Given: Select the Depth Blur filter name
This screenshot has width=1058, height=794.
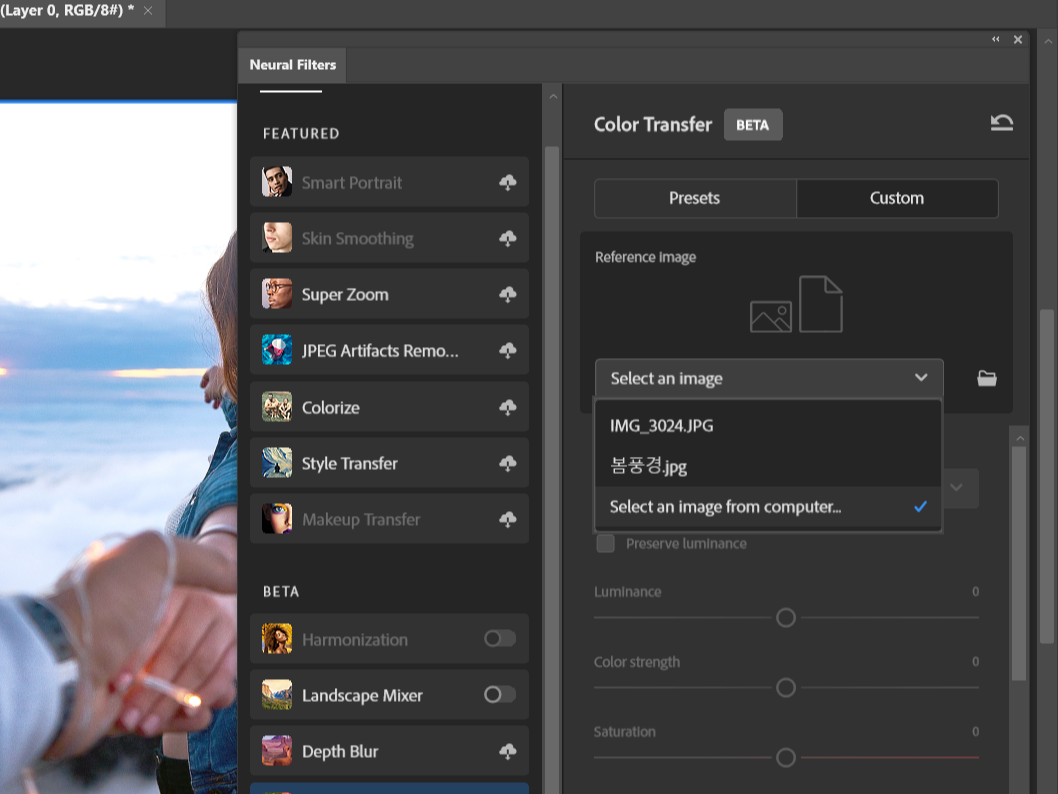Looking at the screenshot, I should pyautogui.click(x=340, y=752).
